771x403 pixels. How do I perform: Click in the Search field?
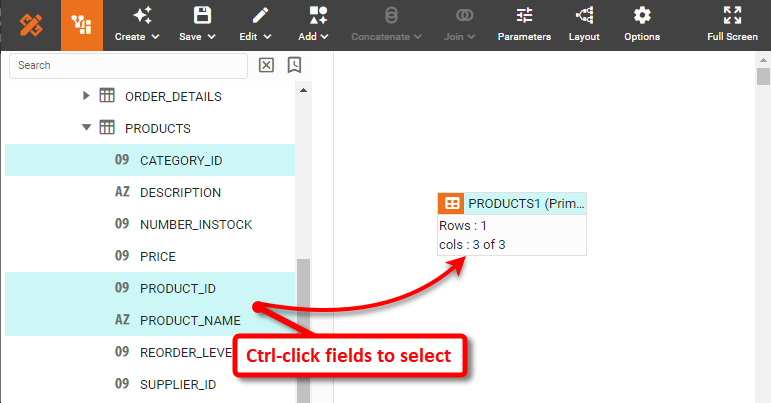128,65
